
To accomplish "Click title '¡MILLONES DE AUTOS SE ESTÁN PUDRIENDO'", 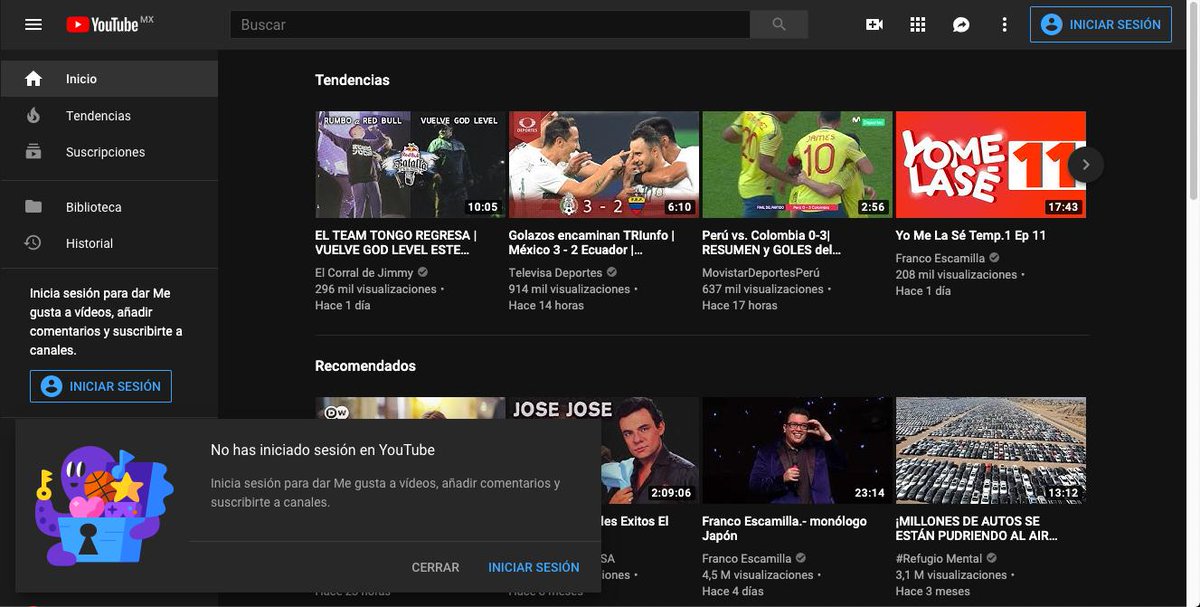I will click(977, 529).
